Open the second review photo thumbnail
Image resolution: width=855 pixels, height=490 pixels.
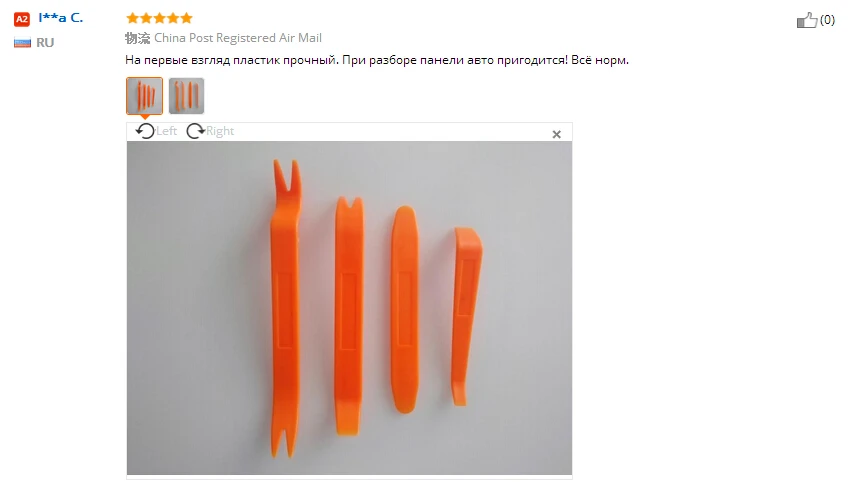click(186, 96)
